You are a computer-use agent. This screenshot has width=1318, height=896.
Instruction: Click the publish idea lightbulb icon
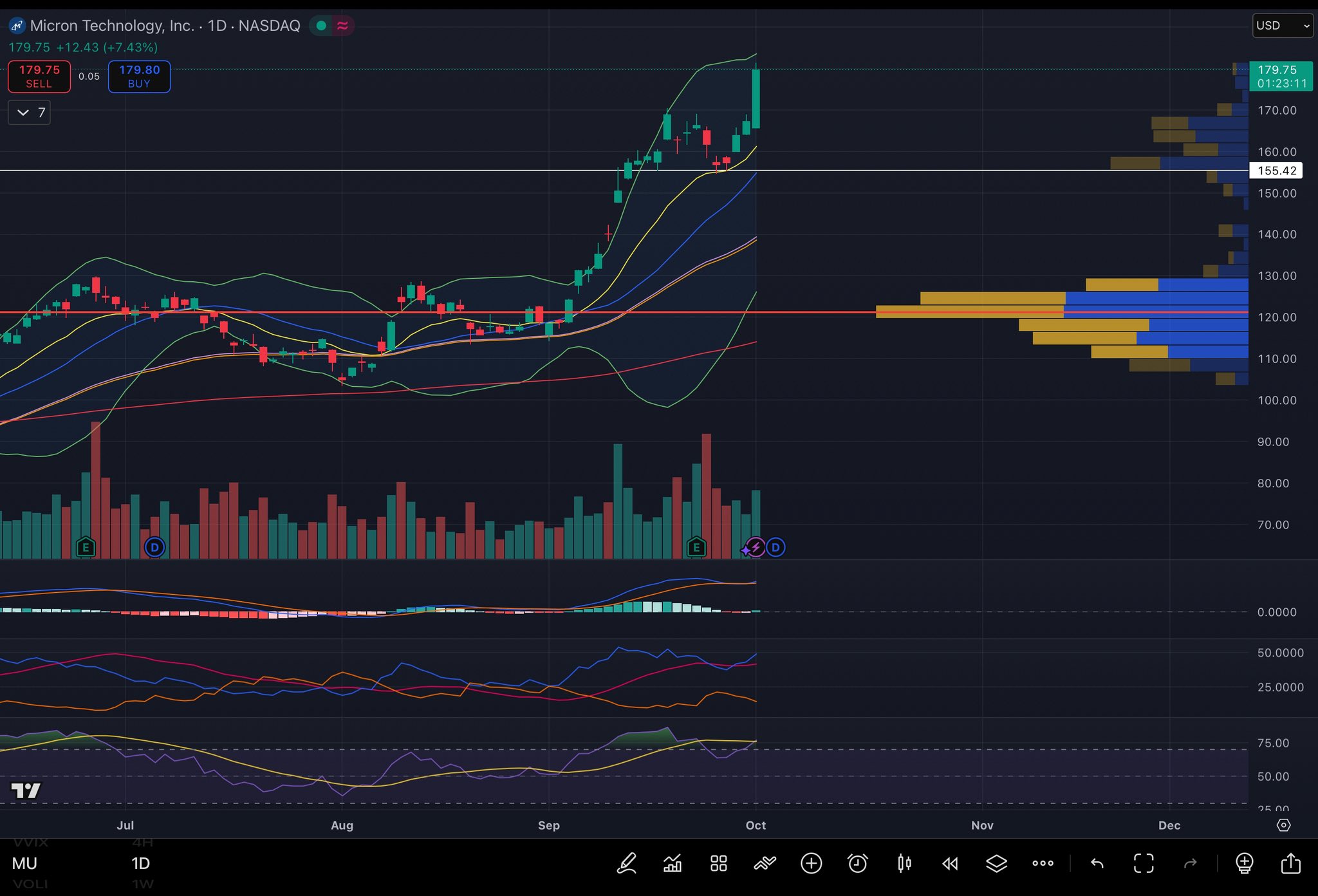coord(1245,863)
